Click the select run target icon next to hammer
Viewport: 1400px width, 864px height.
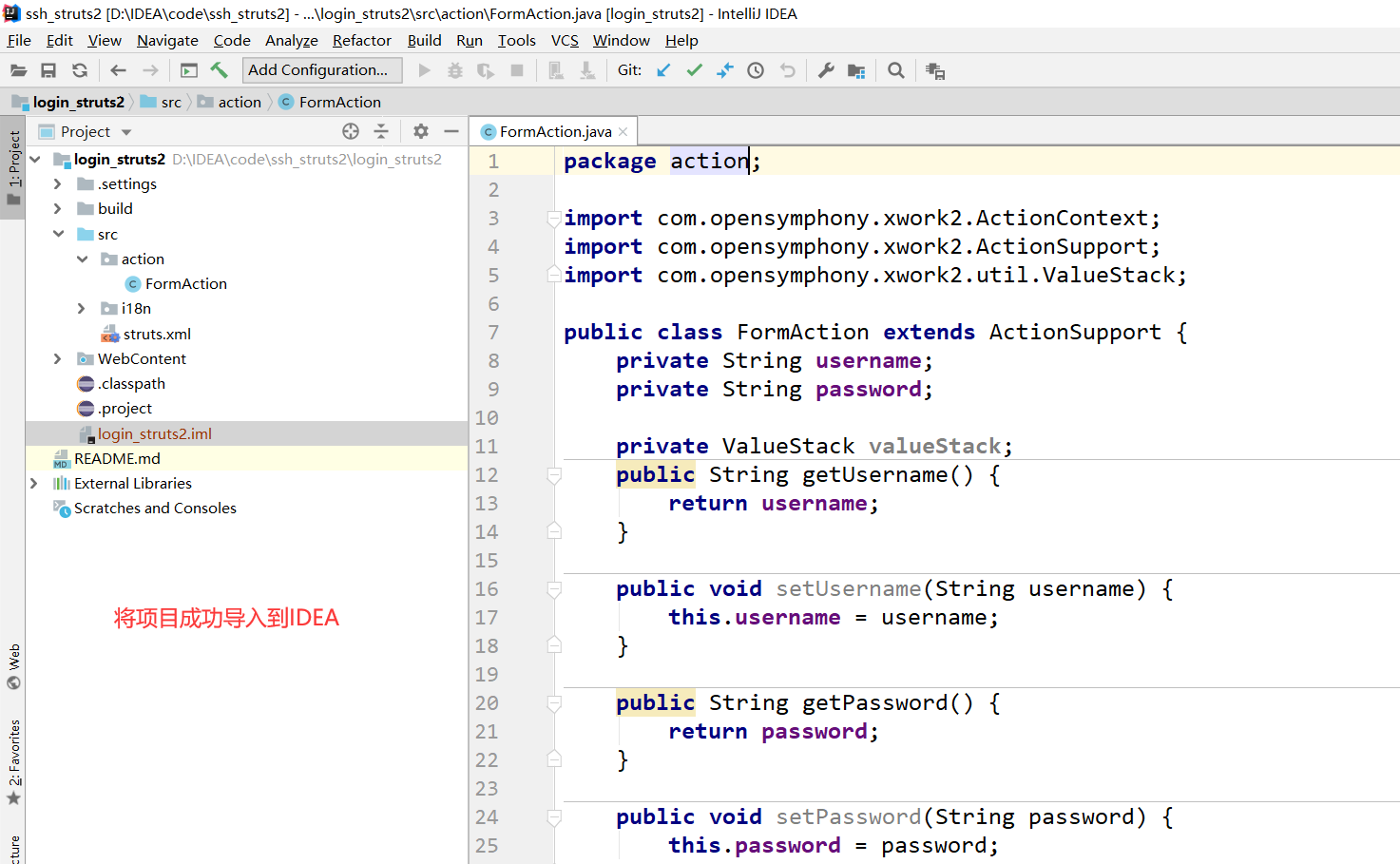click(189, 70)
